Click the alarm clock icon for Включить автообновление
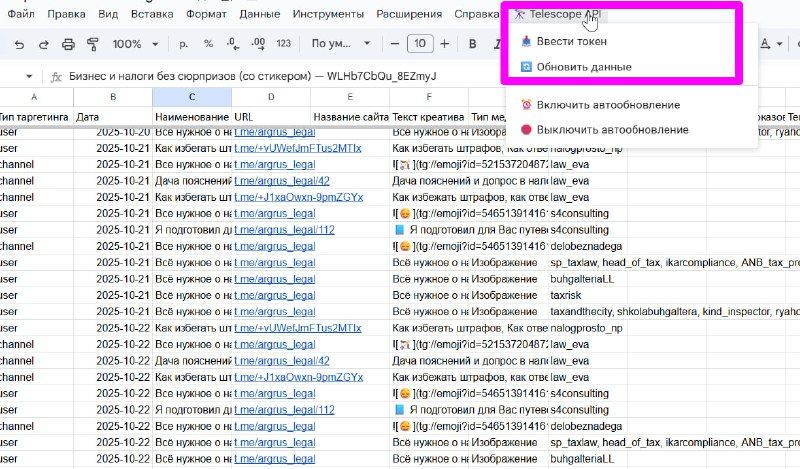 (526, 105)
